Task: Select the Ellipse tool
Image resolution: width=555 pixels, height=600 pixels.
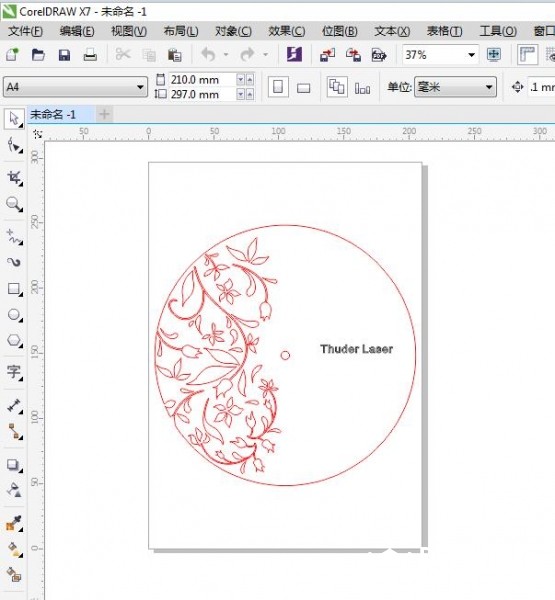Action: click(x=14, y=315)
